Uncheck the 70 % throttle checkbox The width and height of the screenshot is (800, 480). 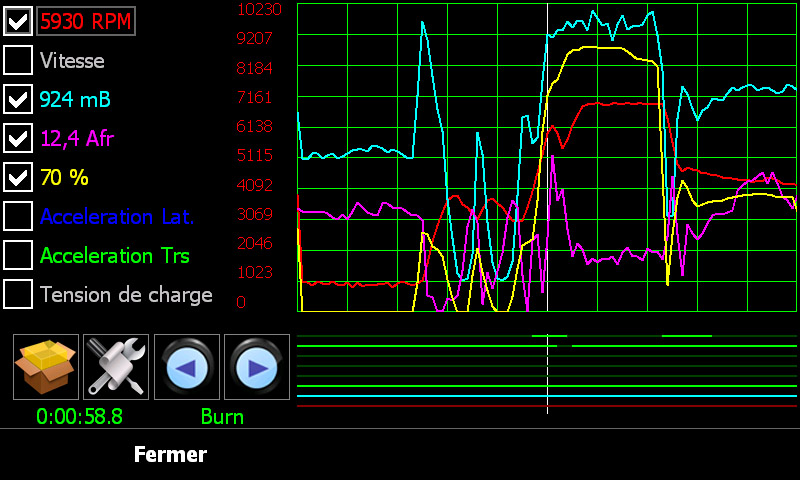18,177
